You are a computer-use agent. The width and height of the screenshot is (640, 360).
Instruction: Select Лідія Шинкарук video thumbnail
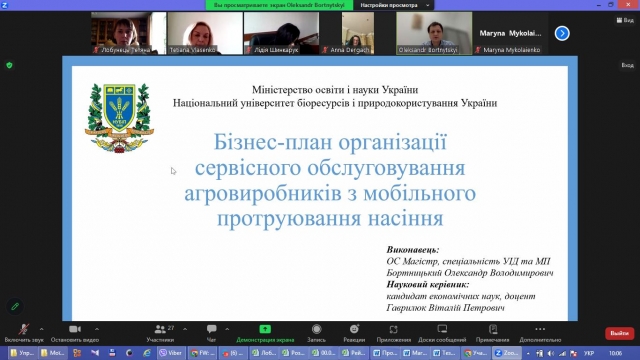281,33
